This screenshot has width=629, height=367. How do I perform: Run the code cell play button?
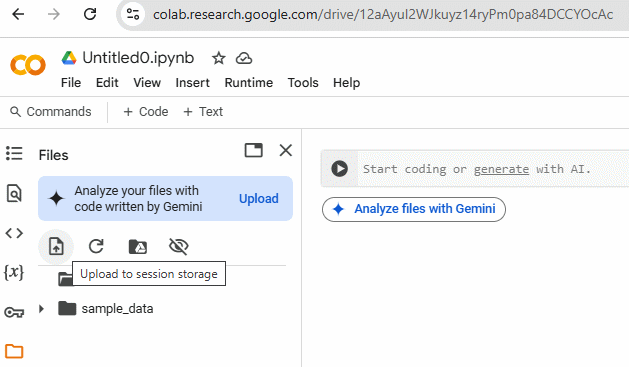339,169
